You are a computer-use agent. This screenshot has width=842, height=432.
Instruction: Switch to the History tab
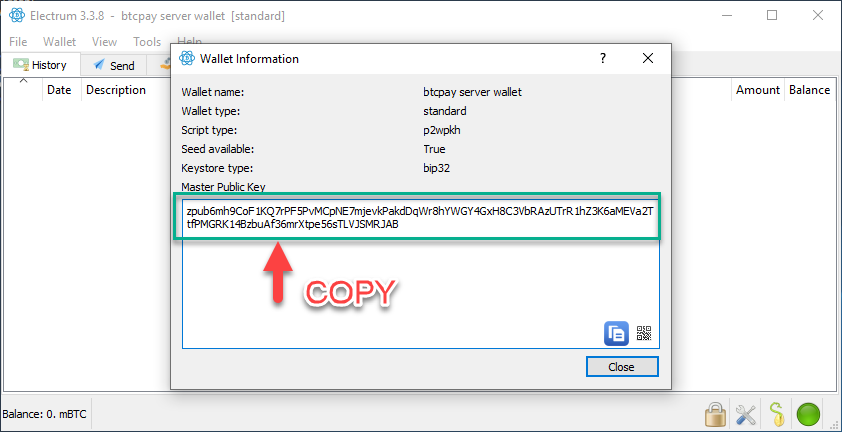click(x=40, y=65)
